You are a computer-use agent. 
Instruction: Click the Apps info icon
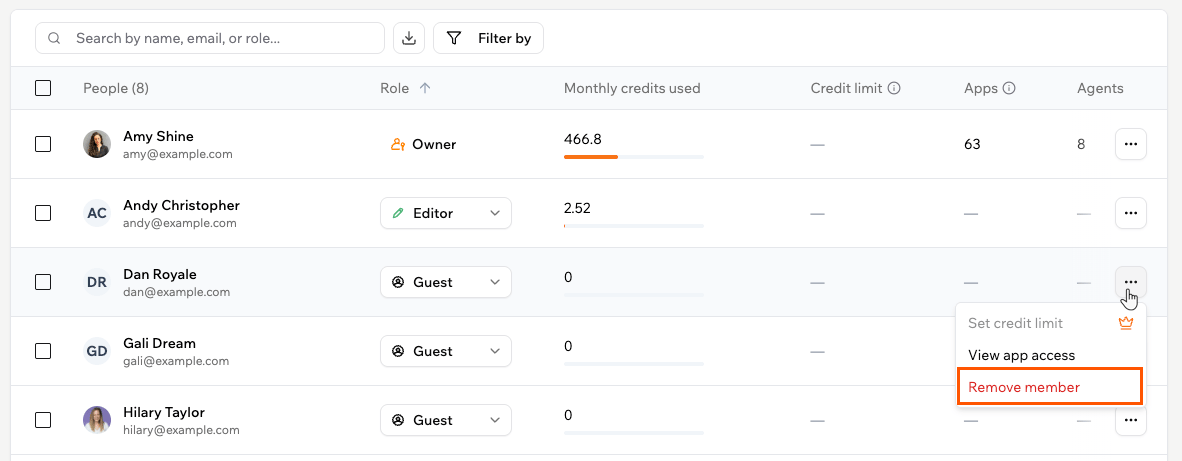pos(1009,88)
